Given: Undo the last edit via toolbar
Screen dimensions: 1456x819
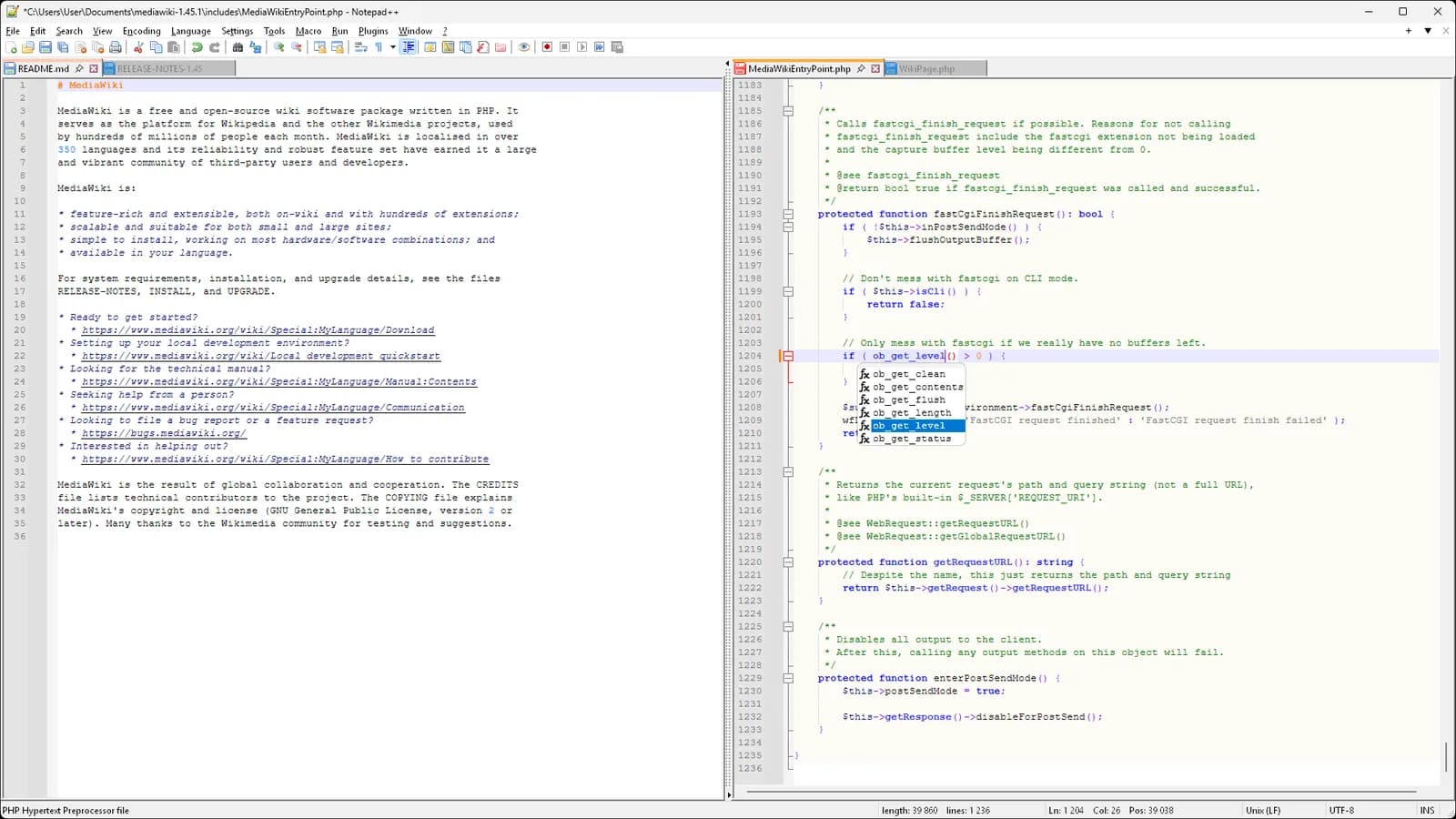Looking at the screenshot, I should (197, 47).
